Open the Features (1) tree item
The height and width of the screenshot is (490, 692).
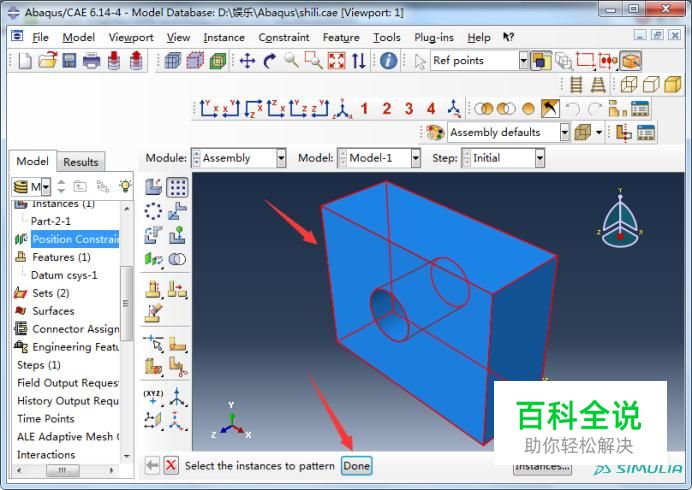pyautogui.click(x=61, y=257)
